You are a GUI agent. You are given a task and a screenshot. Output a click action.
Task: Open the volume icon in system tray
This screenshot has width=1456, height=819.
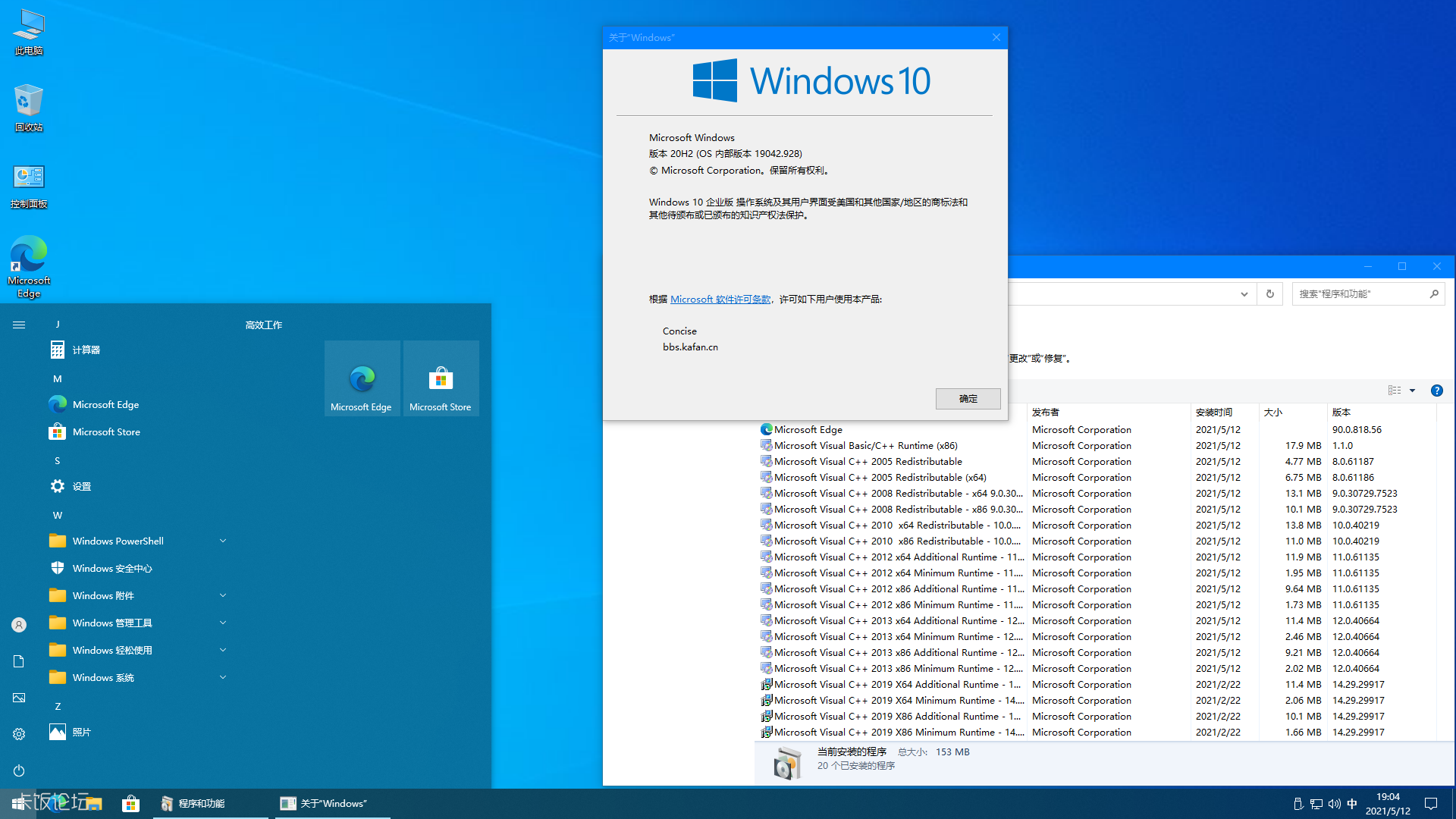(1335, 804)
